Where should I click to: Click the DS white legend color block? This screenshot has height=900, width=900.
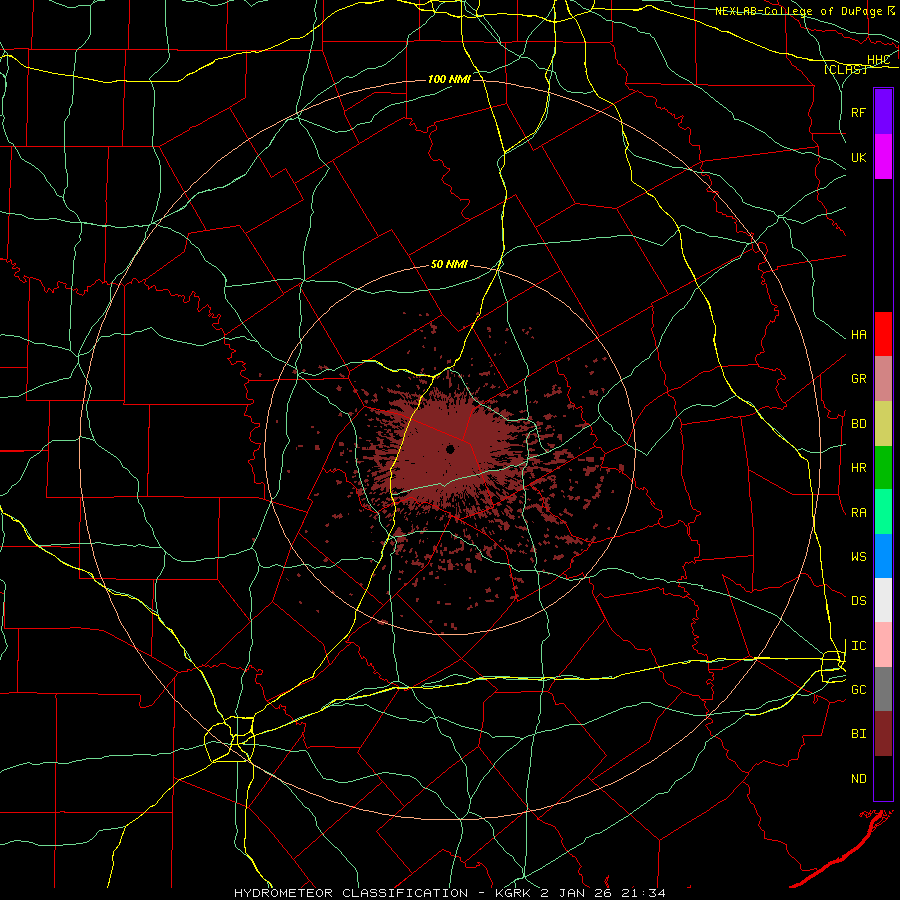pos(883,600)
